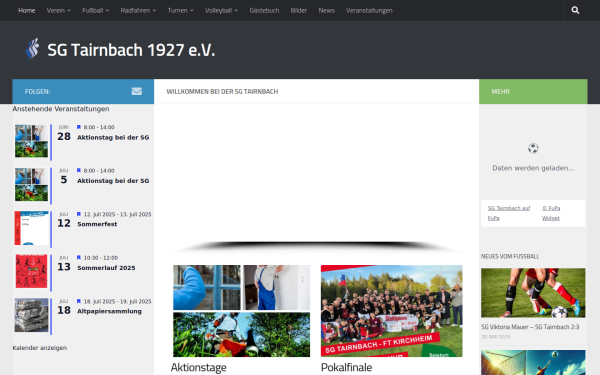Image resolution: width=600 pixels, height=375 pixels.
Task: Click the Aktionstage collage image
Action: click(241, 311)
